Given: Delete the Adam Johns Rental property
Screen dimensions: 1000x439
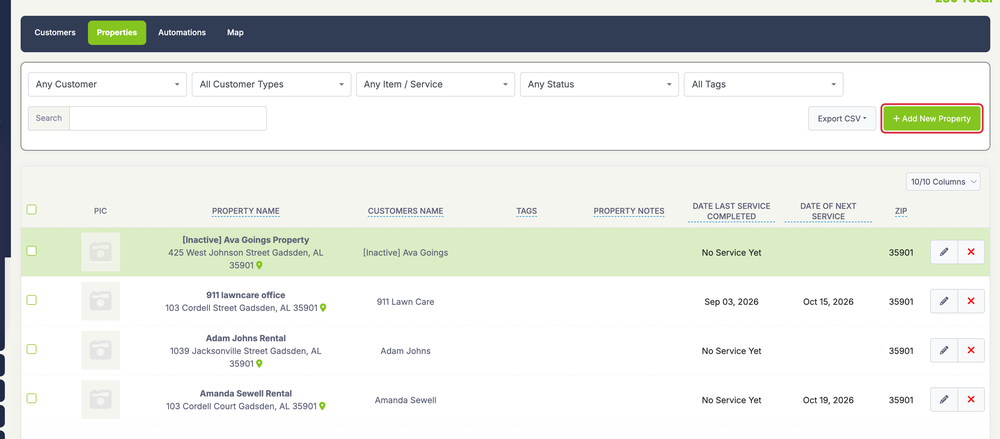Looking at the screenshot, I should tap(971, 350).
